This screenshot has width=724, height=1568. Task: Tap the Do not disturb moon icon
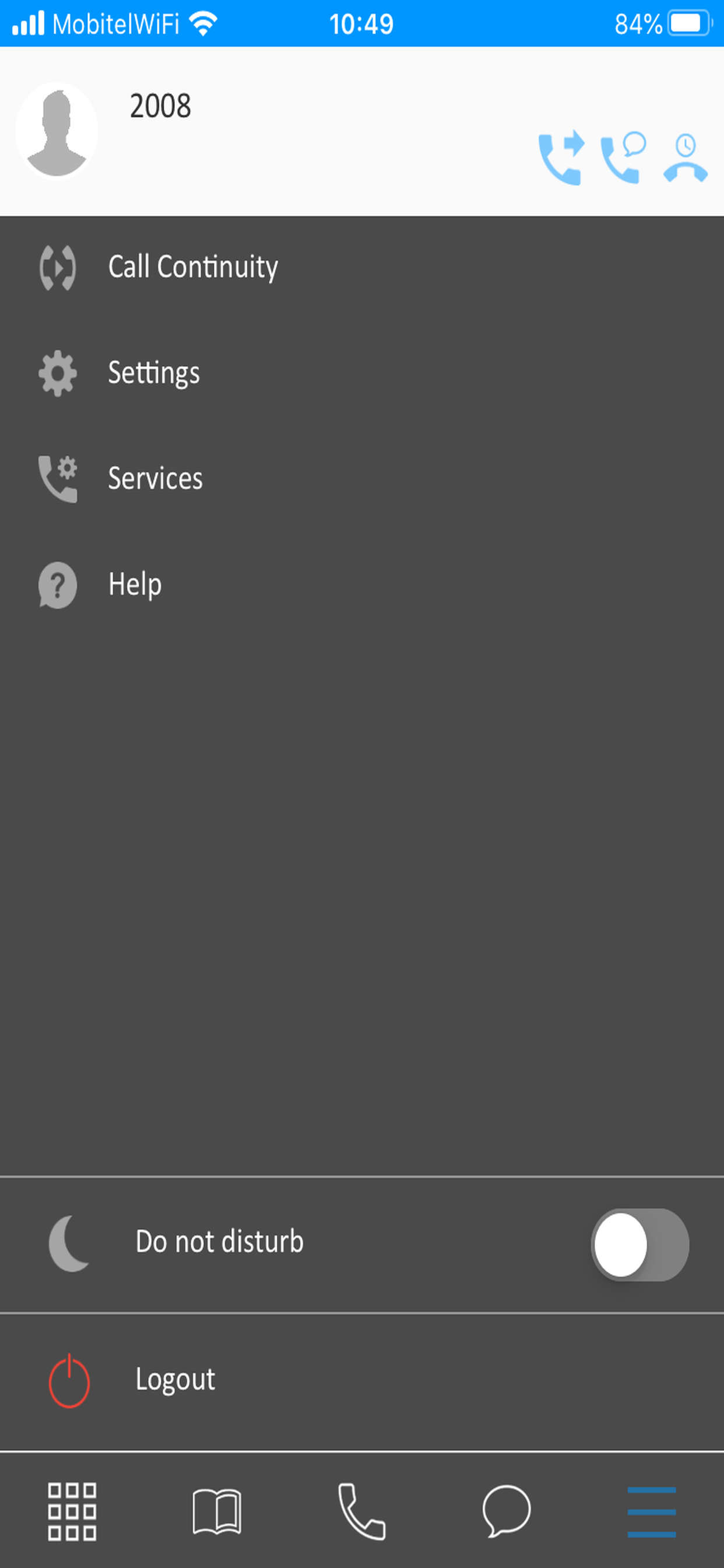[69, 1244]
